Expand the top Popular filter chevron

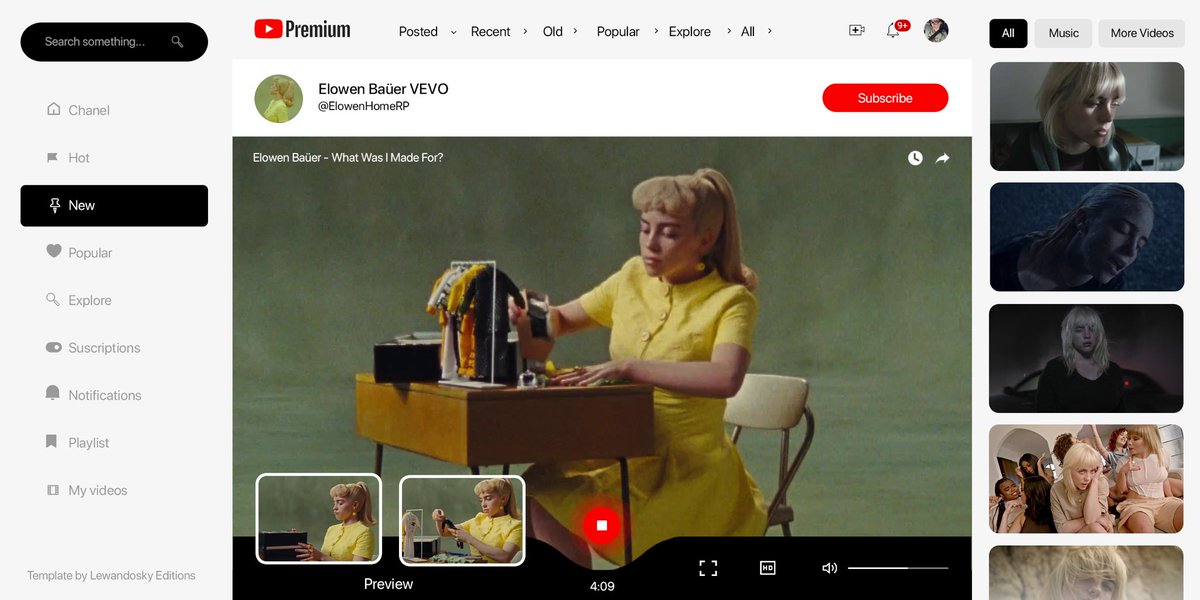[656, 31]
